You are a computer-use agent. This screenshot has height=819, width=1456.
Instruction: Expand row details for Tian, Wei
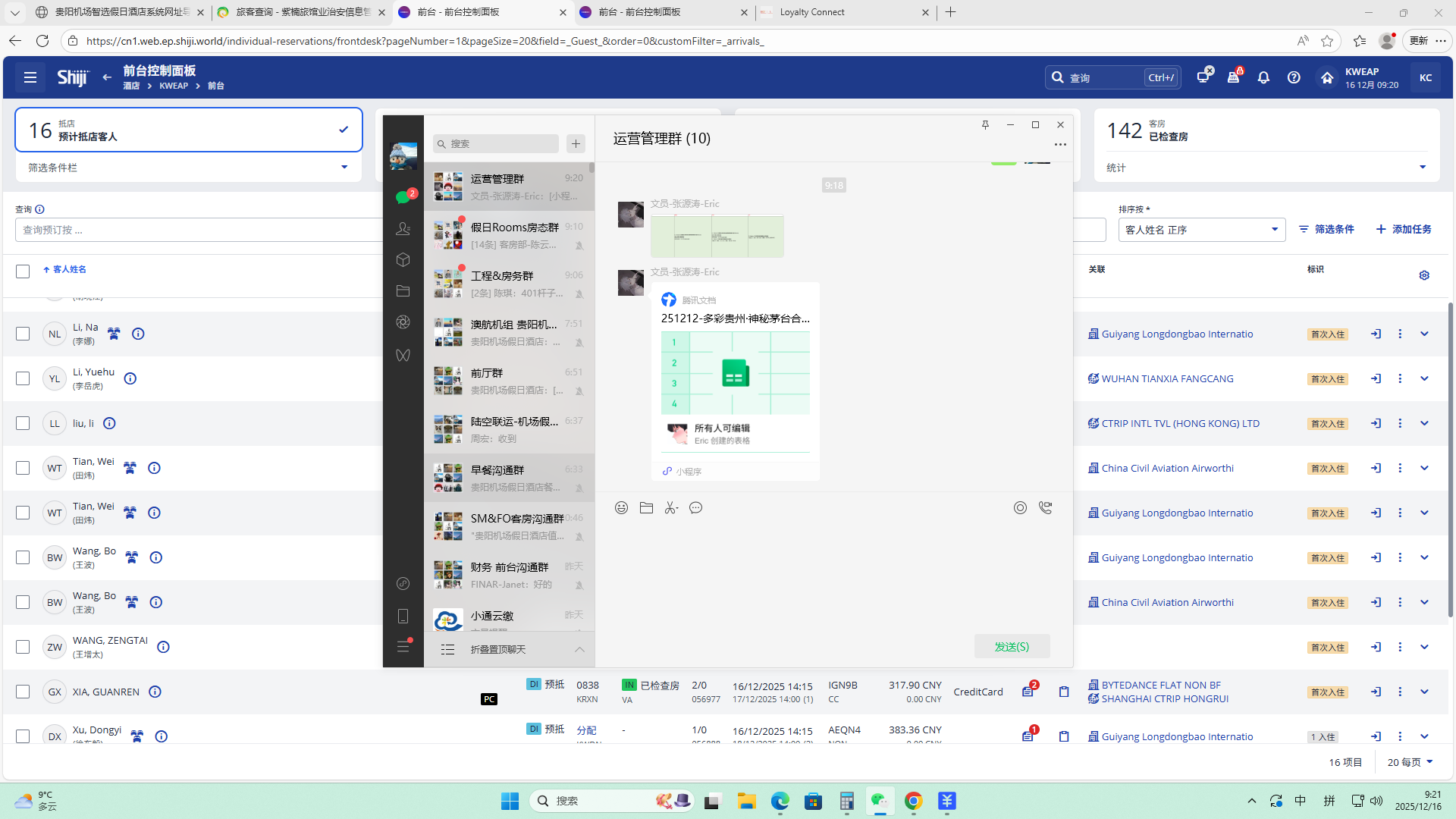tap(1424, 468)
